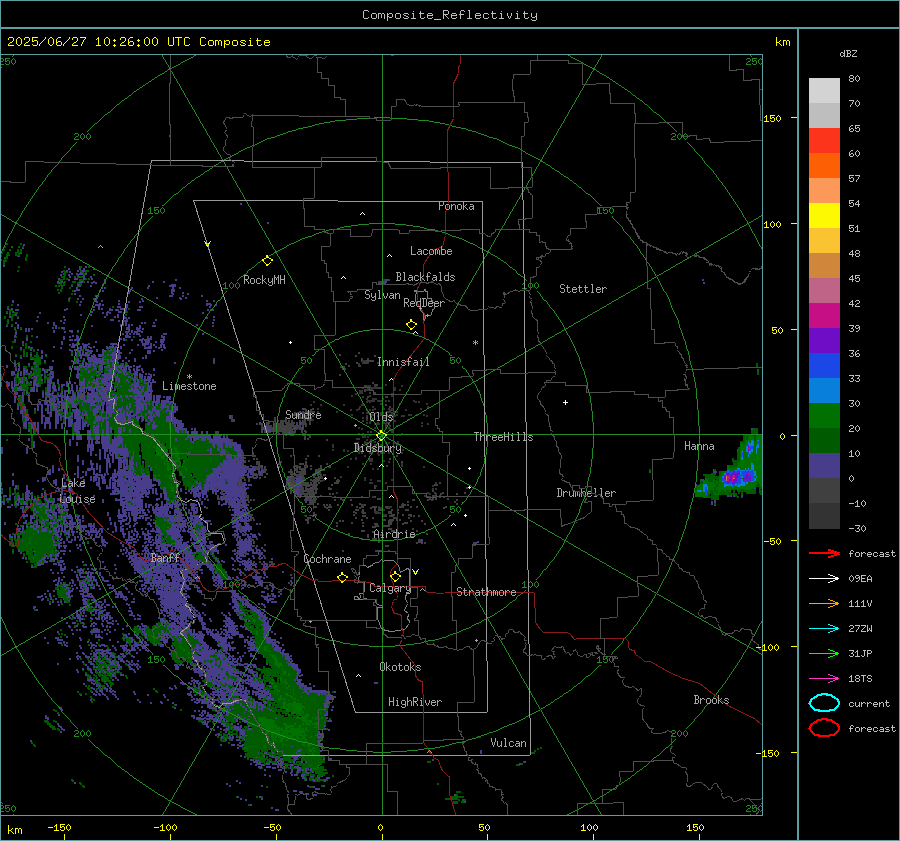Click the Brooks label
900x841 pixels.
711,700
